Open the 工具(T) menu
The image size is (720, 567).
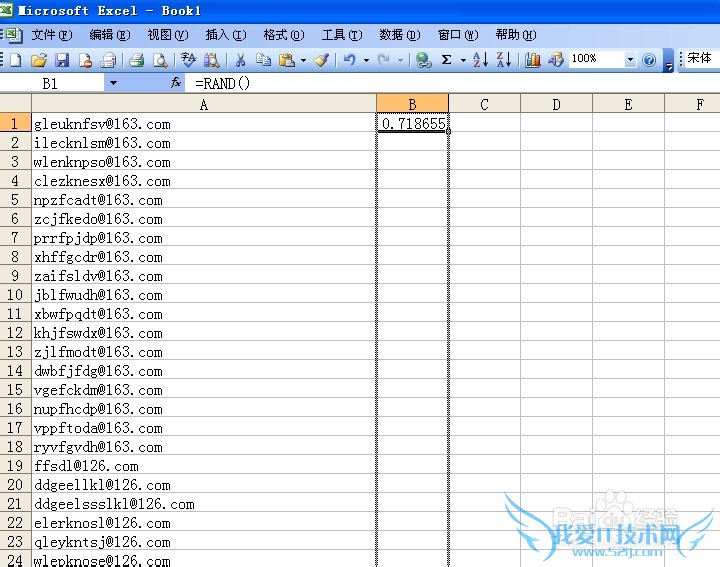(342, 35)
